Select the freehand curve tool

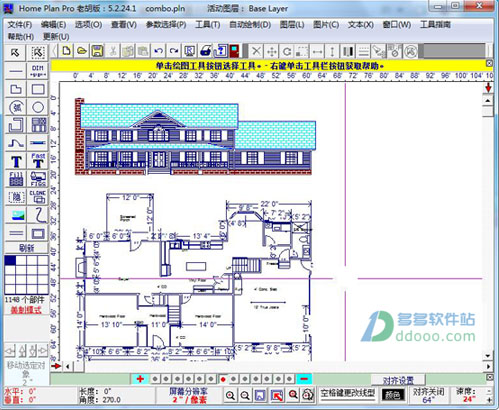pos(38,215)
